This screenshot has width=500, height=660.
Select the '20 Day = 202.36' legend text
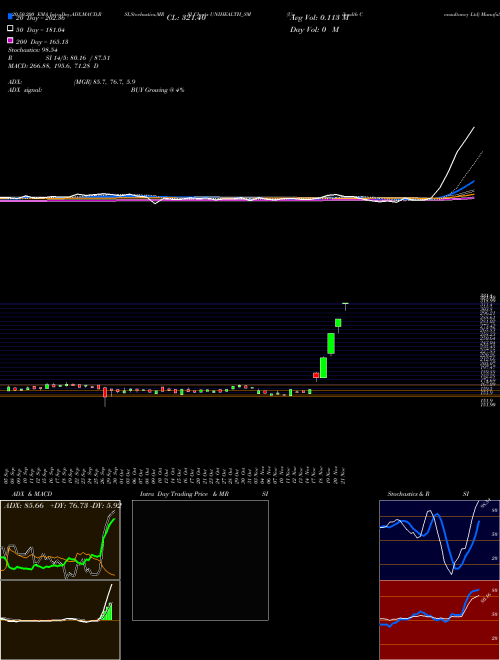[x=40, y=19]
